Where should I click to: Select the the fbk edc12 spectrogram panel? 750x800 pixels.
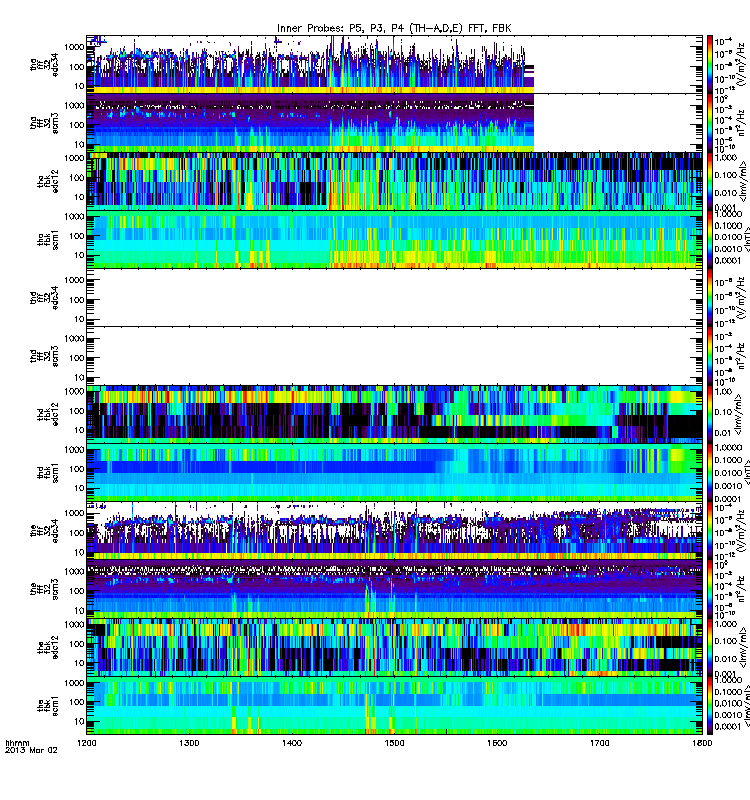tap(394, 647)
